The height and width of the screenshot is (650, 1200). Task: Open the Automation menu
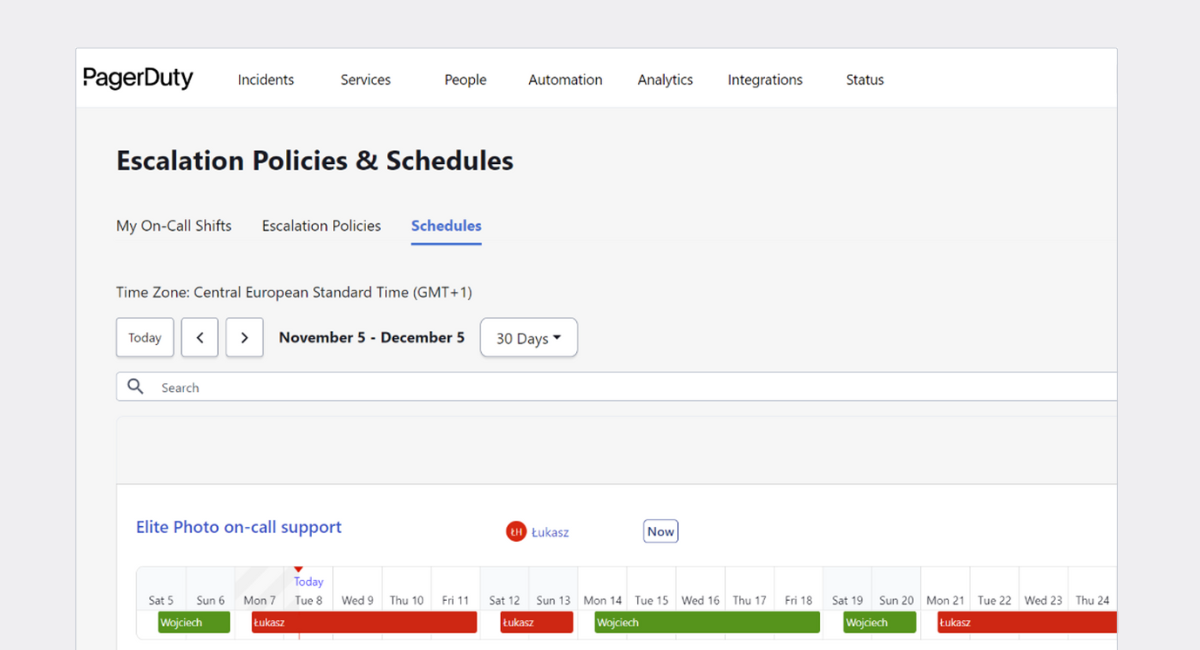[x=565, y=80]
